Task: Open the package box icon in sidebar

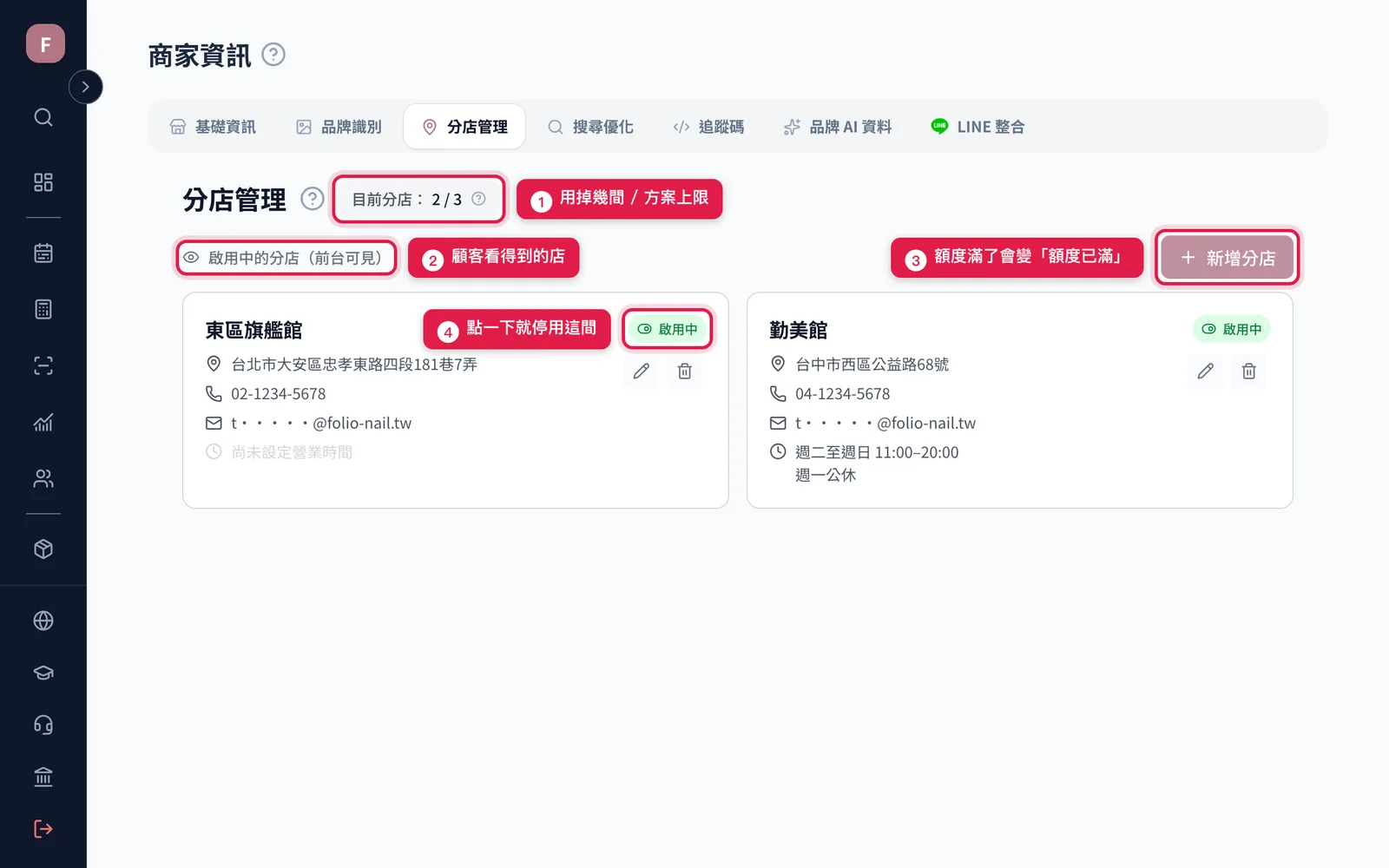Action: pos(43,549)
